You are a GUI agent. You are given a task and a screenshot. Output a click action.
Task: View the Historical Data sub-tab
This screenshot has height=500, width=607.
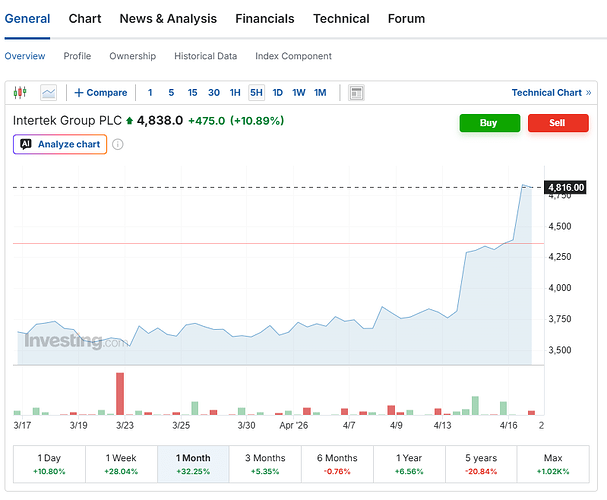(206, 56)
